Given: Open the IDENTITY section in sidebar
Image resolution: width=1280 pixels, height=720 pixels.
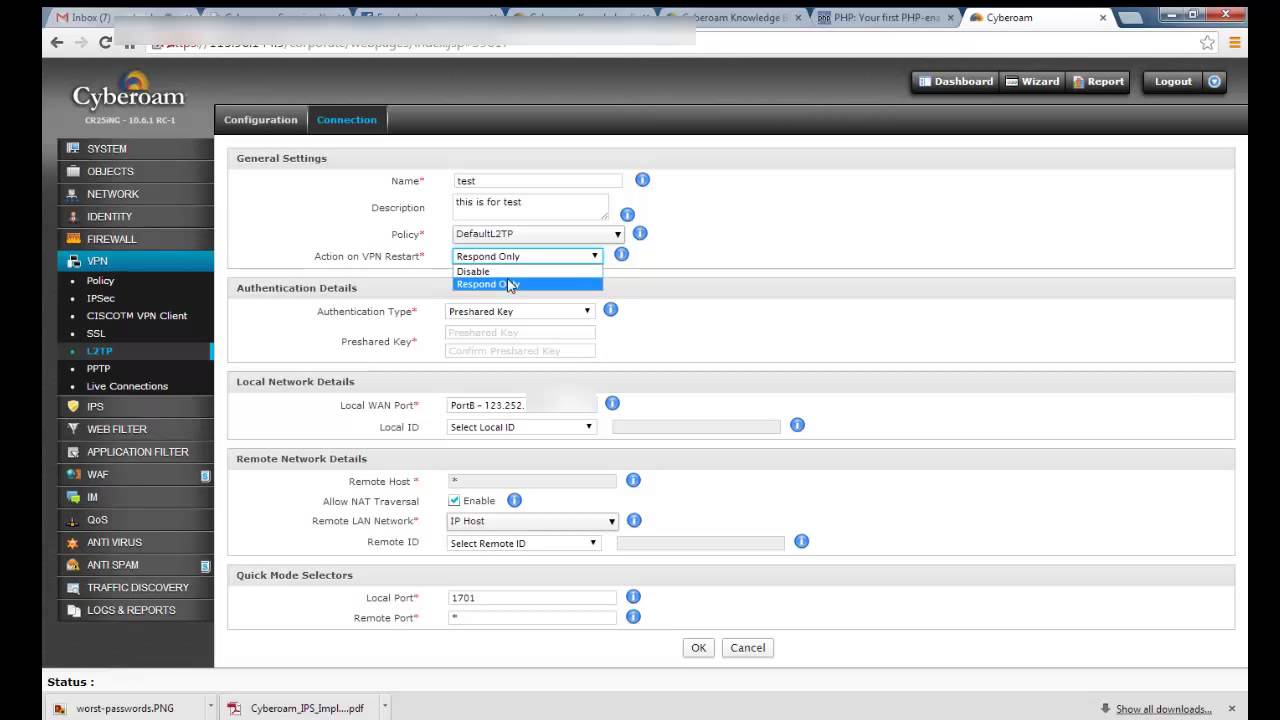Looking at the screenshot, I should click(136, 216).
